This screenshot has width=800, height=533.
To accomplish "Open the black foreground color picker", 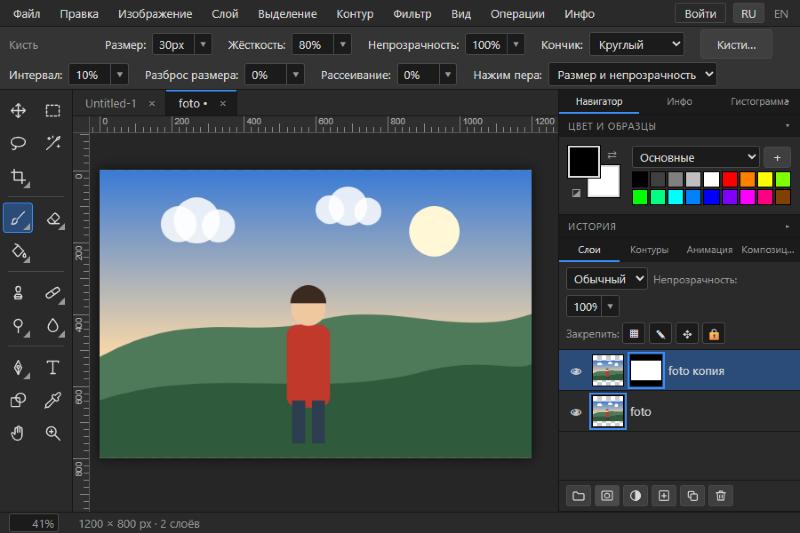I will tap(583, 162).
